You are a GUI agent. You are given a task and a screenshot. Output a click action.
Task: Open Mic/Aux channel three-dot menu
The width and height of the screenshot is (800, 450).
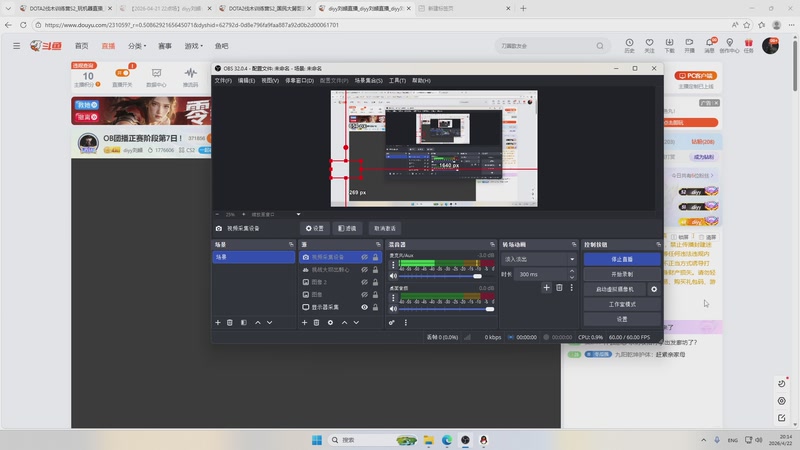coord(393,265)
